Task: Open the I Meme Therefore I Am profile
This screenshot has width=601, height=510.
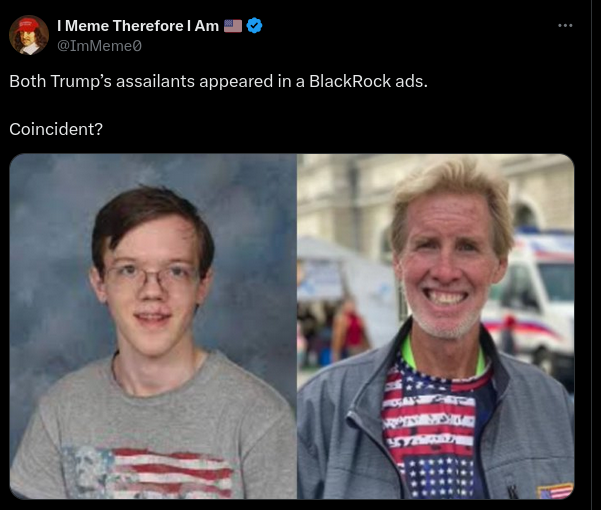Action: (x=138, y=26)
